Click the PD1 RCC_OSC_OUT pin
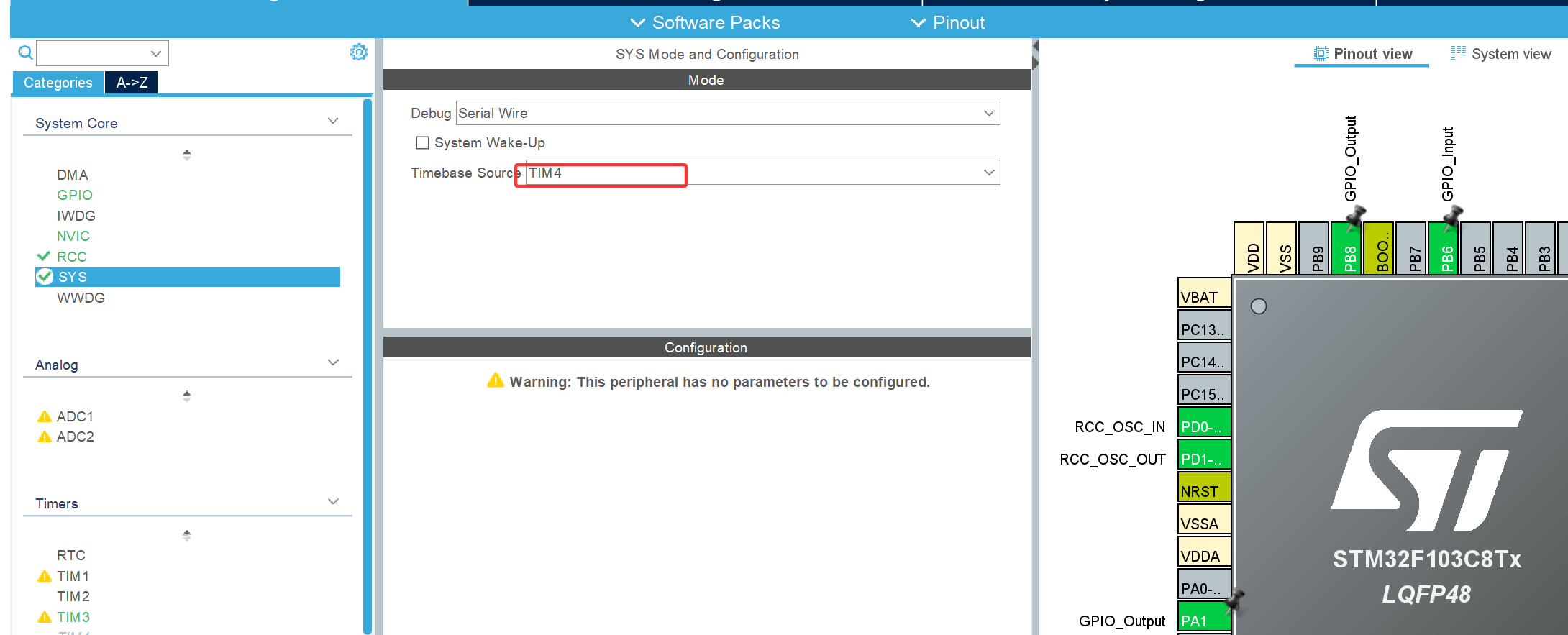Viewport: 1568px width, 635px height. [x=1204, y=454]
